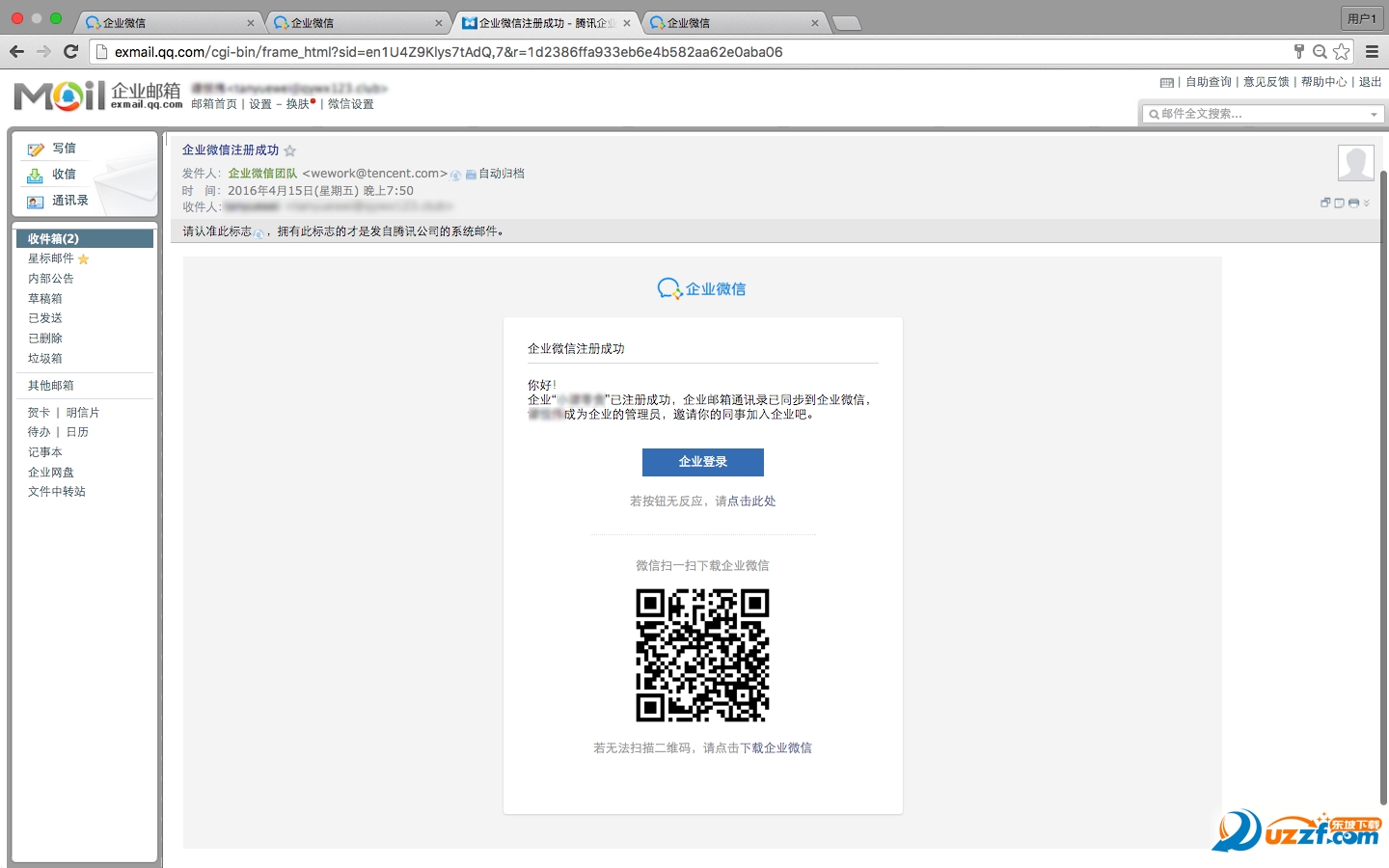Click the date text 2016年4月15日(星期五) 晚上7:50
Viewport: 1389px width, 868px height.
point(320,191)
